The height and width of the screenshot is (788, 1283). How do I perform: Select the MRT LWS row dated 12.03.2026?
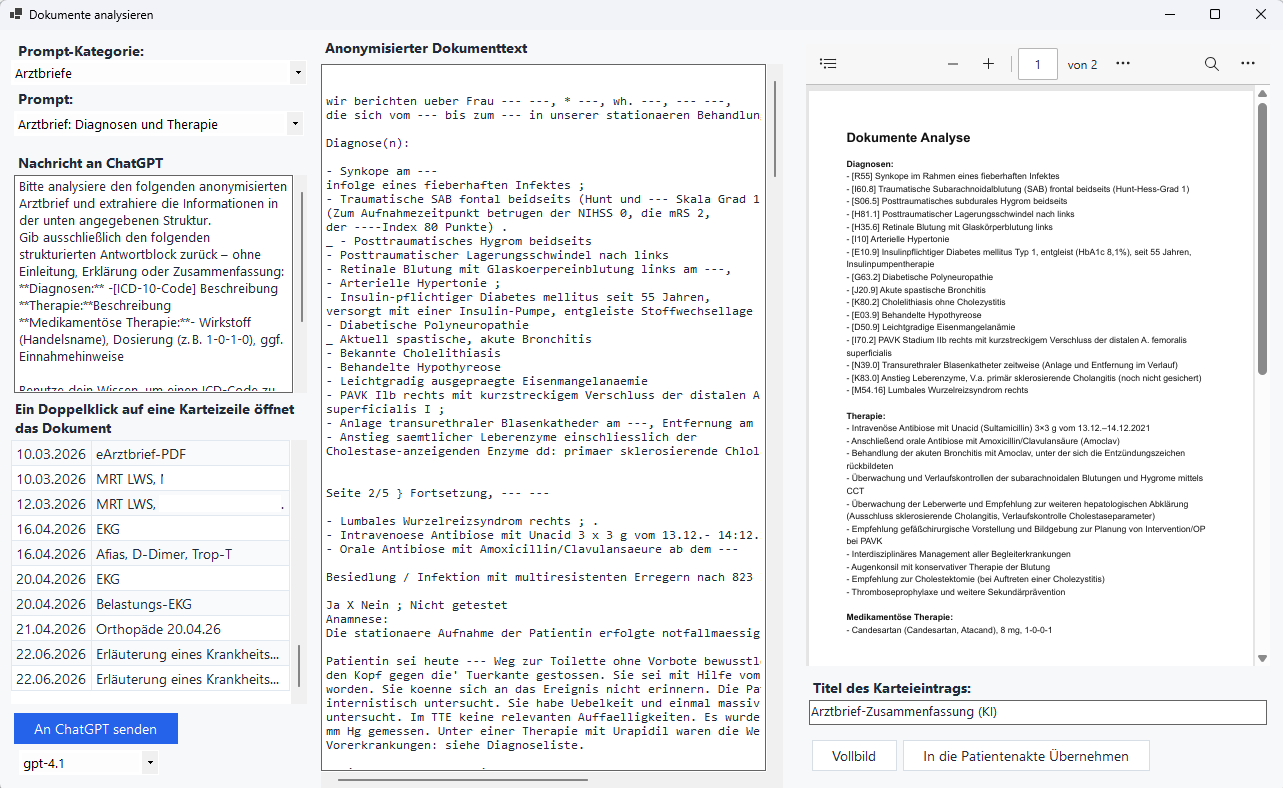coord(151,504)
